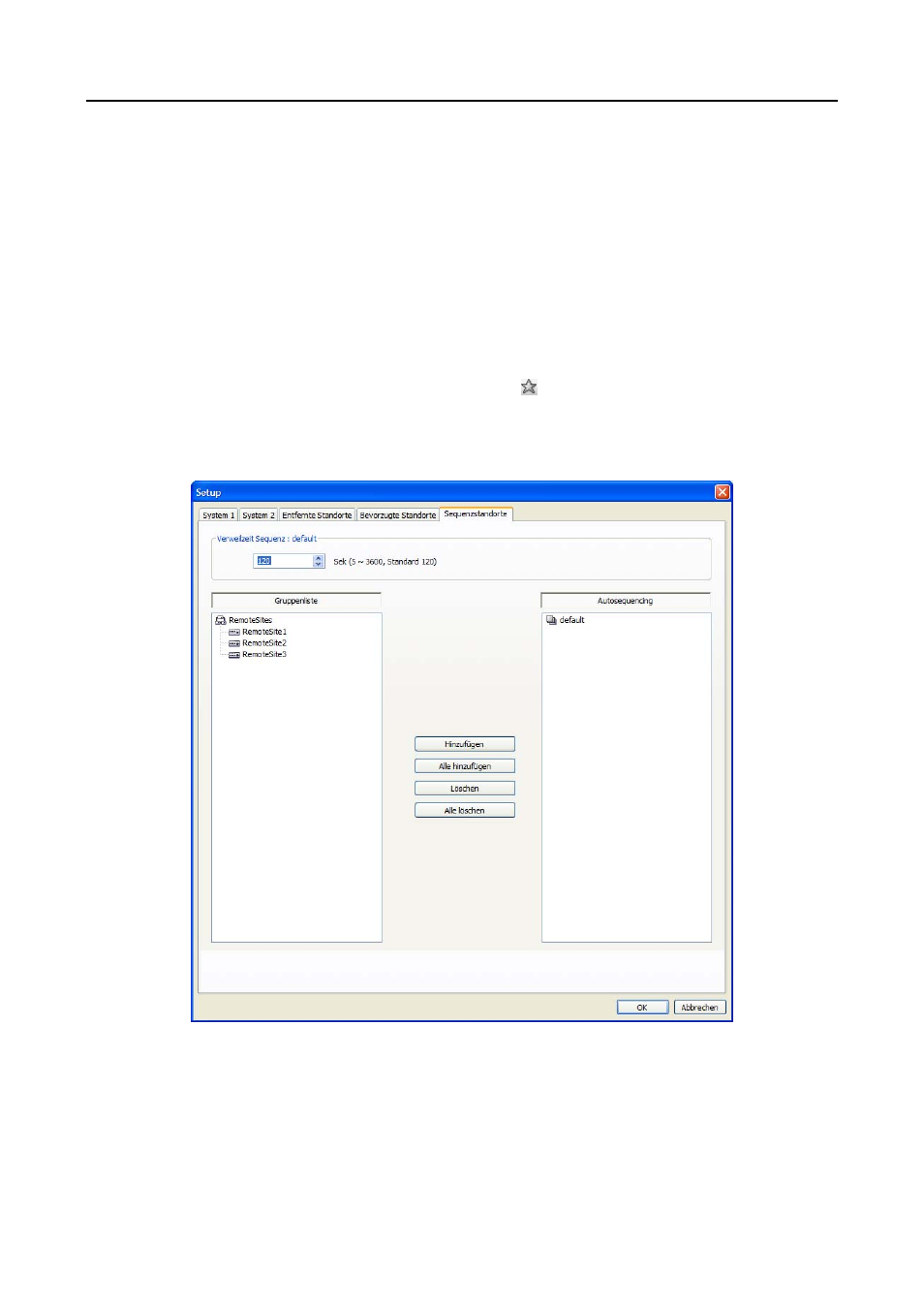Image resolution: width=924 pixels, height=1306 pixels.
Task: Increase dwell time with up arrow
Action: [x=319, y=558]
